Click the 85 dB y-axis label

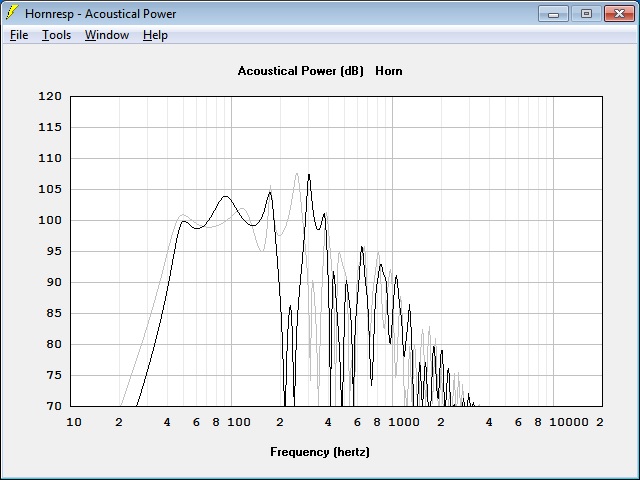click(x=53, y=313)
